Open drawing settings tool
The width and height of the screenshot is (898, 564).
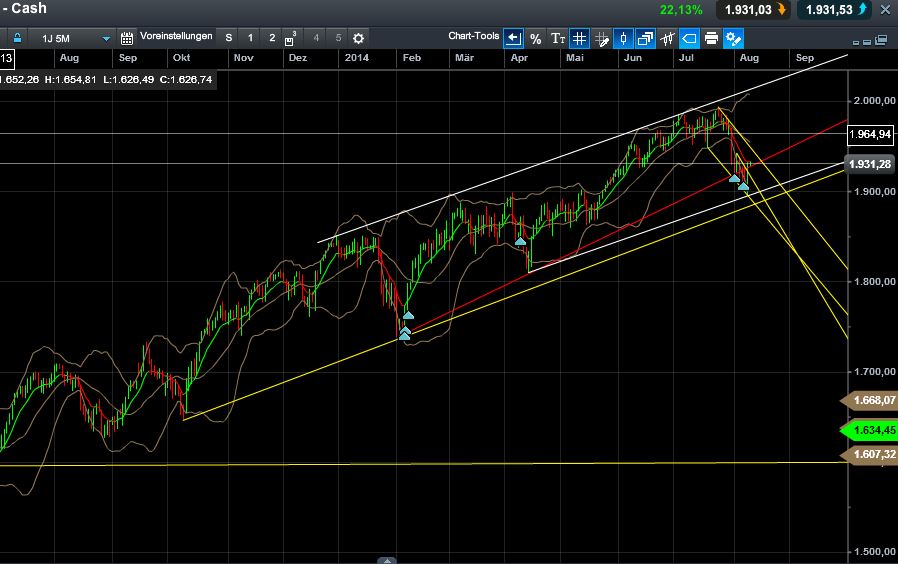coord(734,38)
